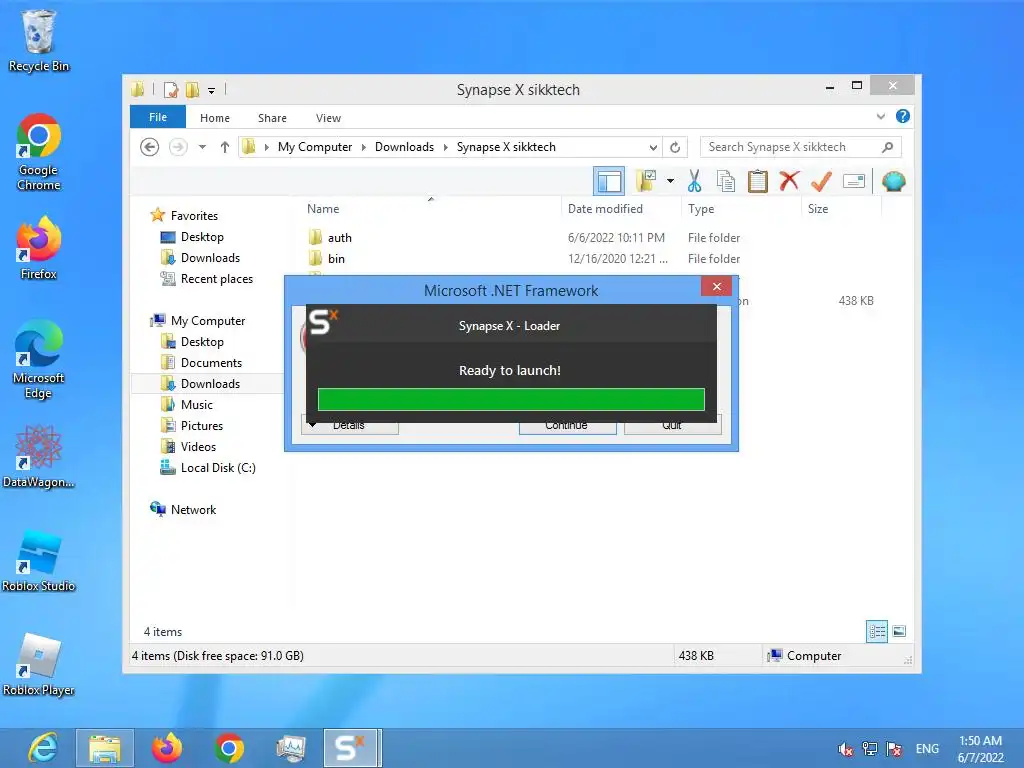Image resolution: width=1024 pixels, height=768 pixels.
Task: Open the Share ribbon tab
Action: tap(272, 118)
